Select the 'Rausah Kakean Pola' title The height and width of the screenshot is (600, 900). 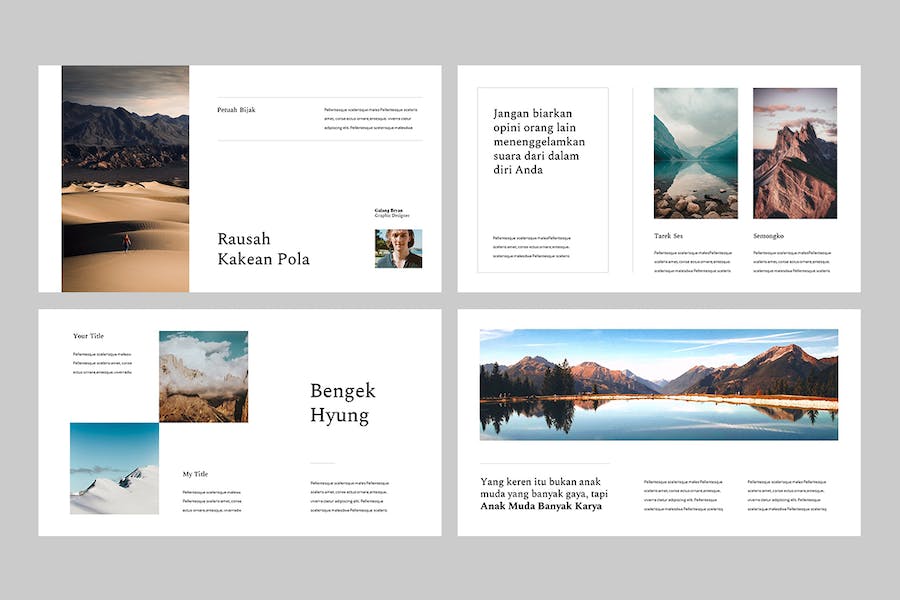point(263,249)
